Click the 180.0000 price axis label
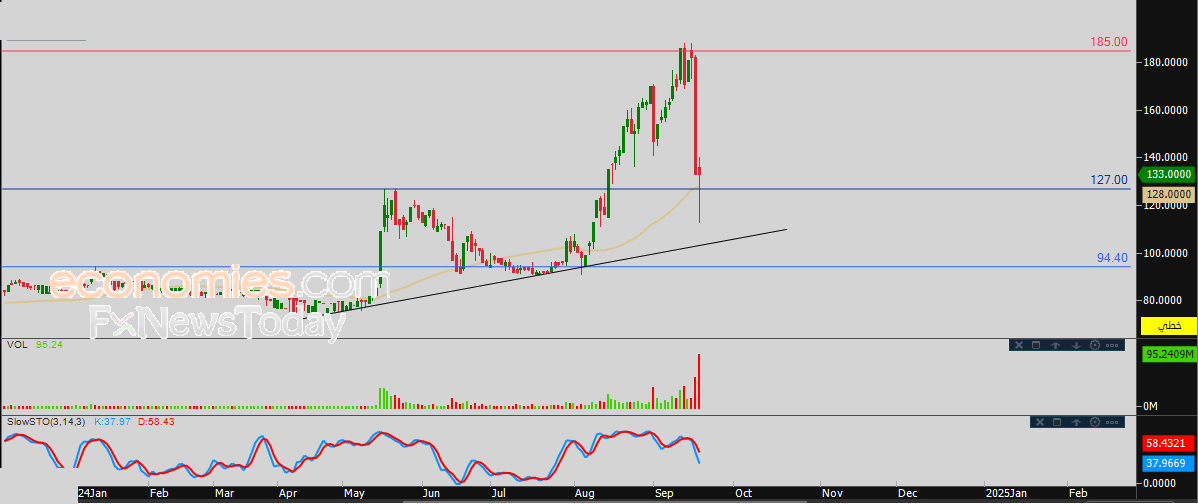 click(1165, 62)
